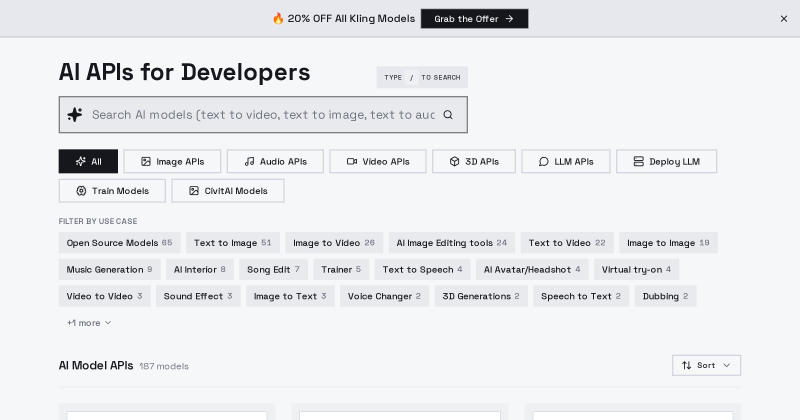Filter by Image to Image
The height and width of the screenshot is (420, 800).
tap(668, 243)
